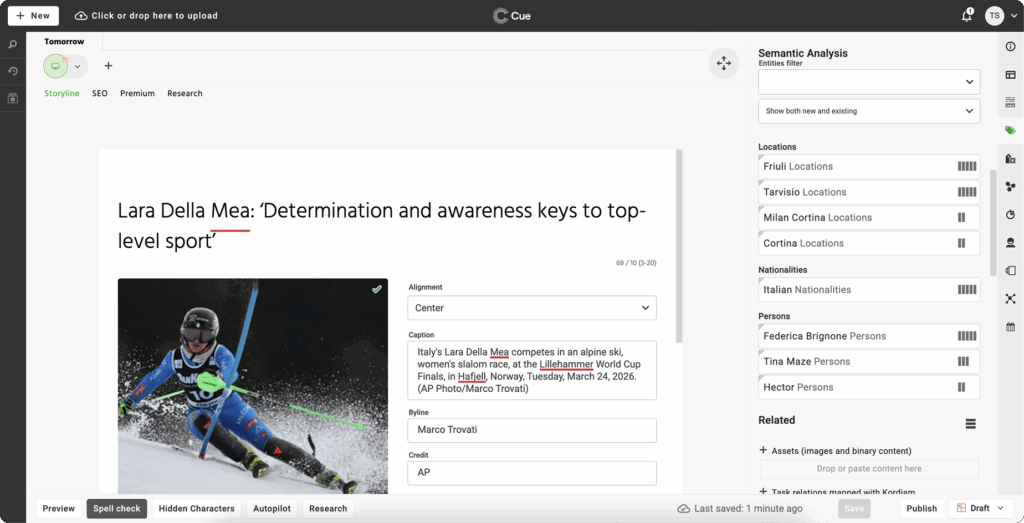The image size is (1024, 523).
Task: Toggle Spell check button
Action: click(x=117, y=508)
